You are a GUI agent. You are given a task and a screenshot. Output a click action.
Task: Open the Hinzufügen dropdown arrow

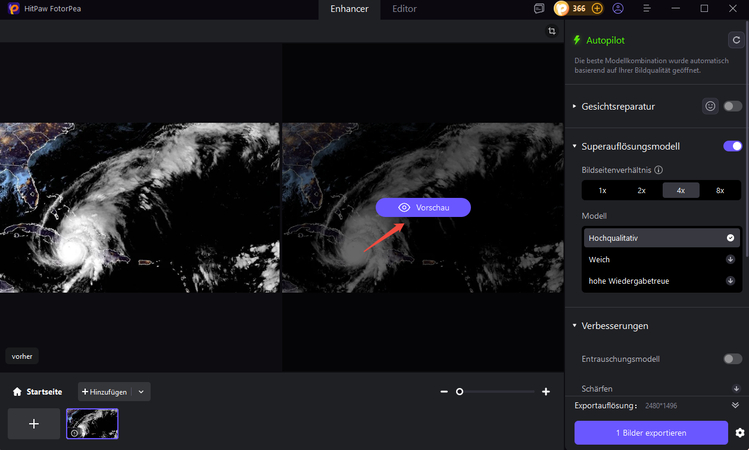pos(141,392)
